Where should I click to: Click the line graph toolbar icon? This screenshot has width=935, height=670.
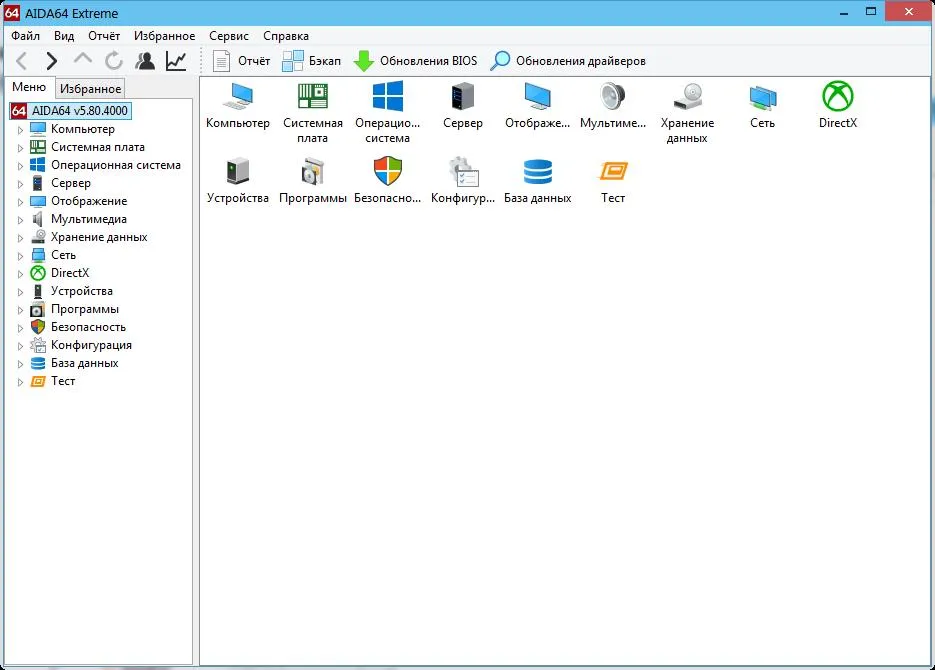click(176, 61)
